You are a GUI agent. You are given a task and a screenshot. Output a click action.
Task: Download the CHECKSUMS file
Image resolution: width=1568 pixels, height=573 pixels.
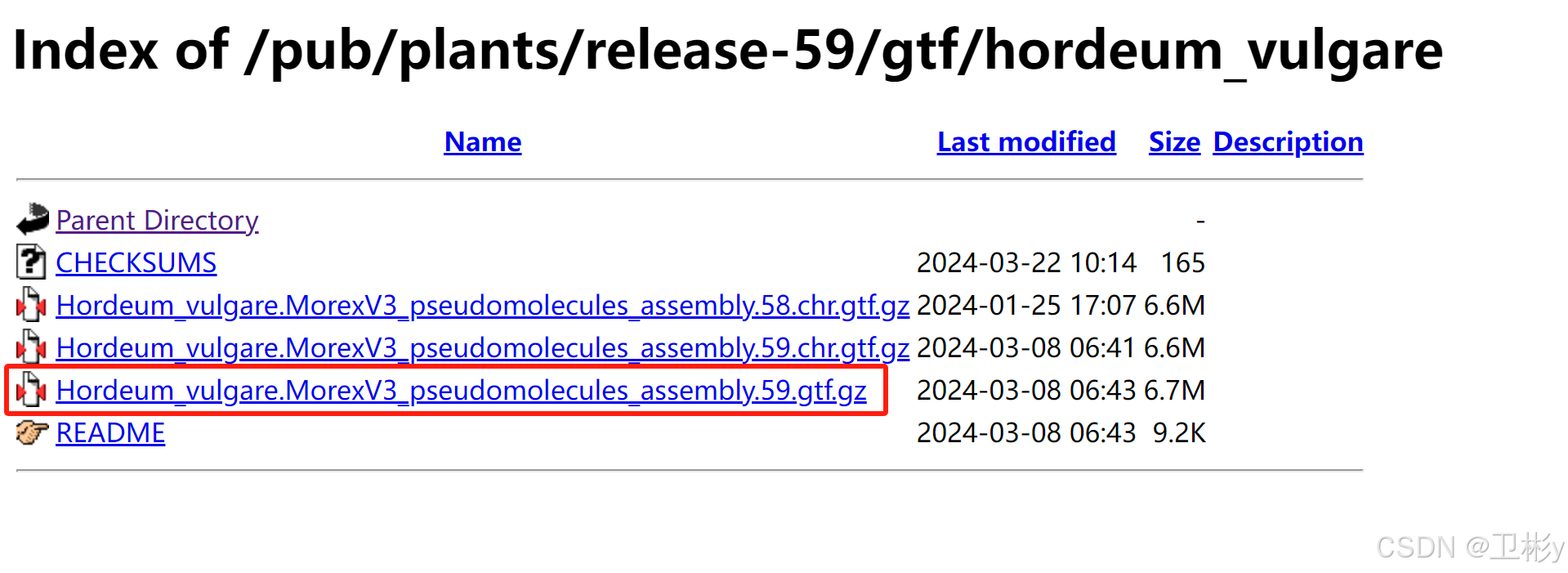[x=136, y=262]
